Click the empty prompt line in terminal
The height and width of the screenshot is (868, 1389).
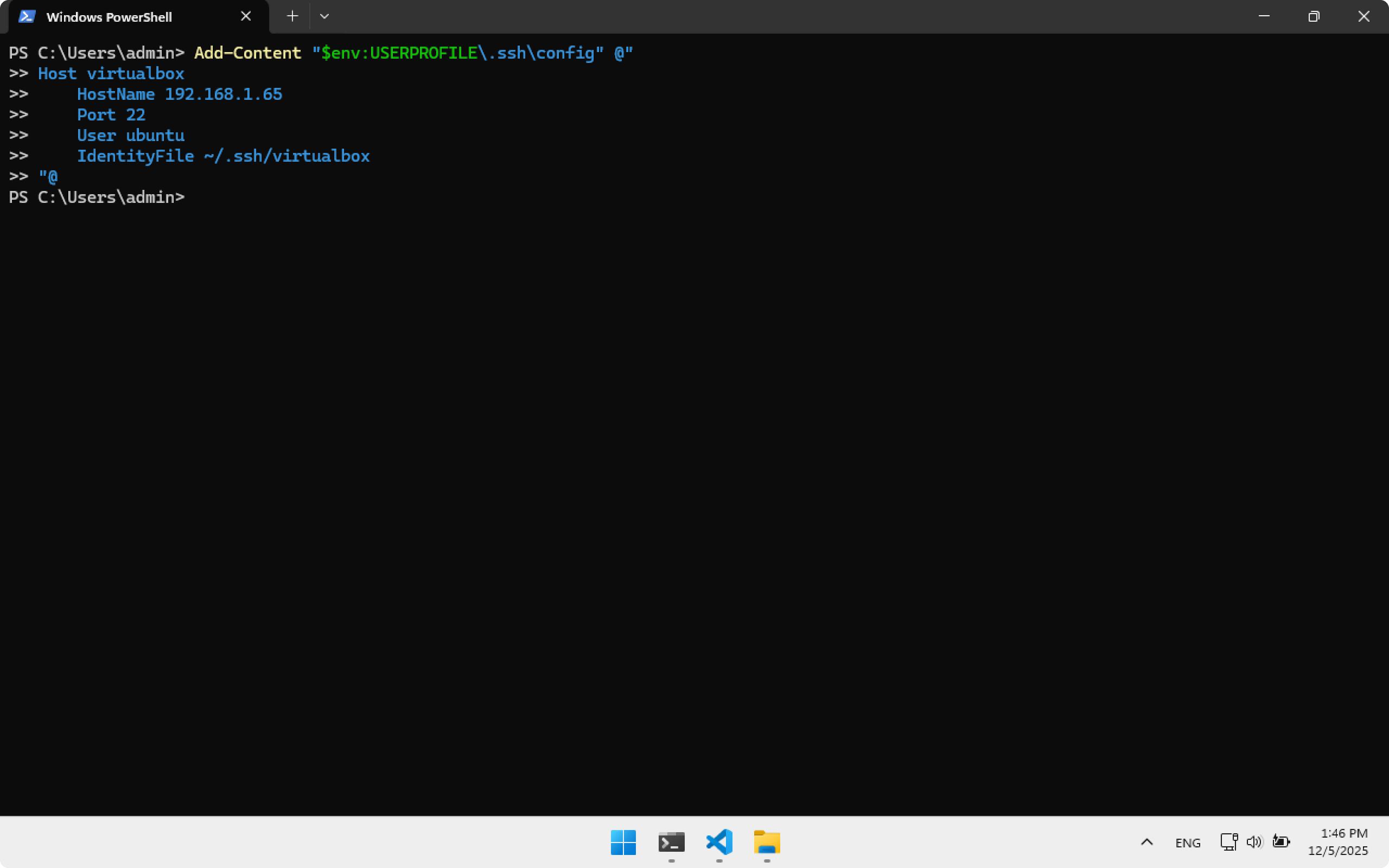[x=345, y=197]
